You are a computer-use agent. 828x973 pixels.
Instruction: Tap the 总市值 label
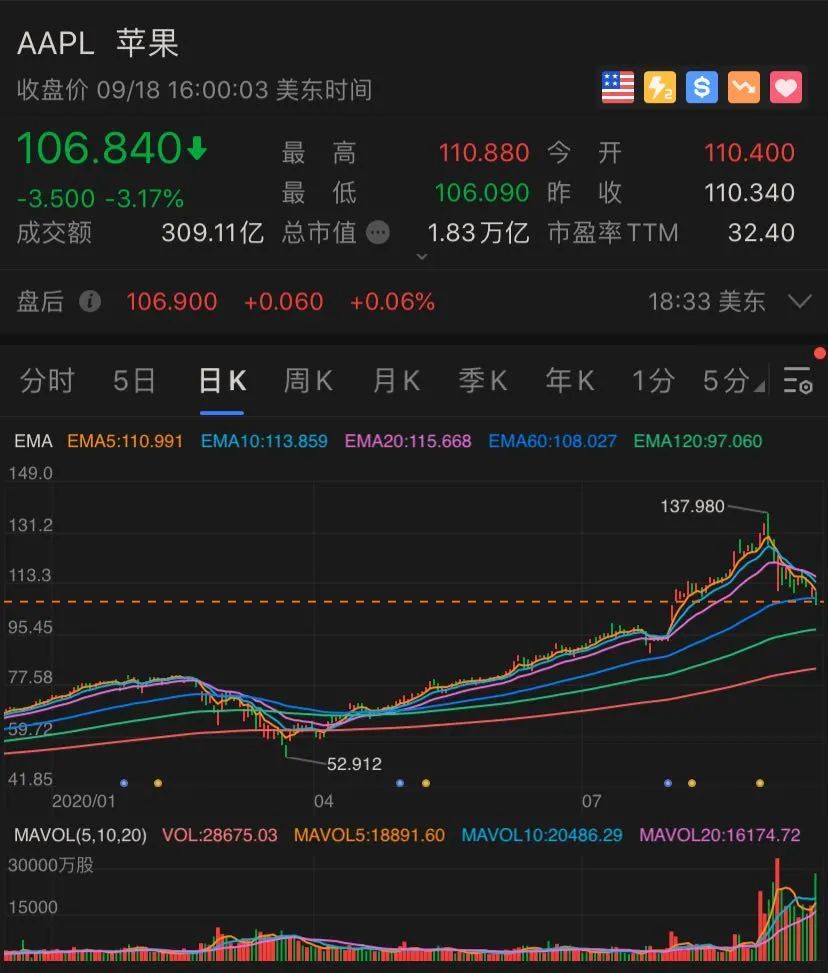point(319,233)
